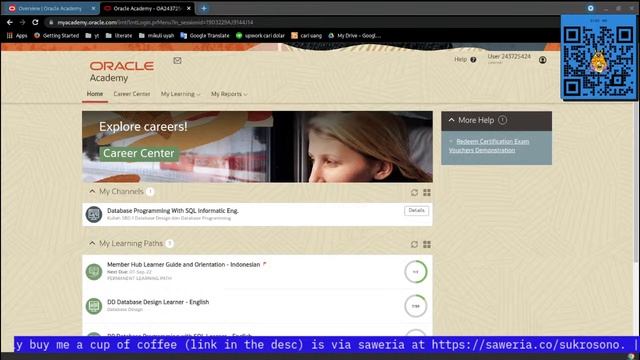Click the My Channels count badge

tap(150, 191)
